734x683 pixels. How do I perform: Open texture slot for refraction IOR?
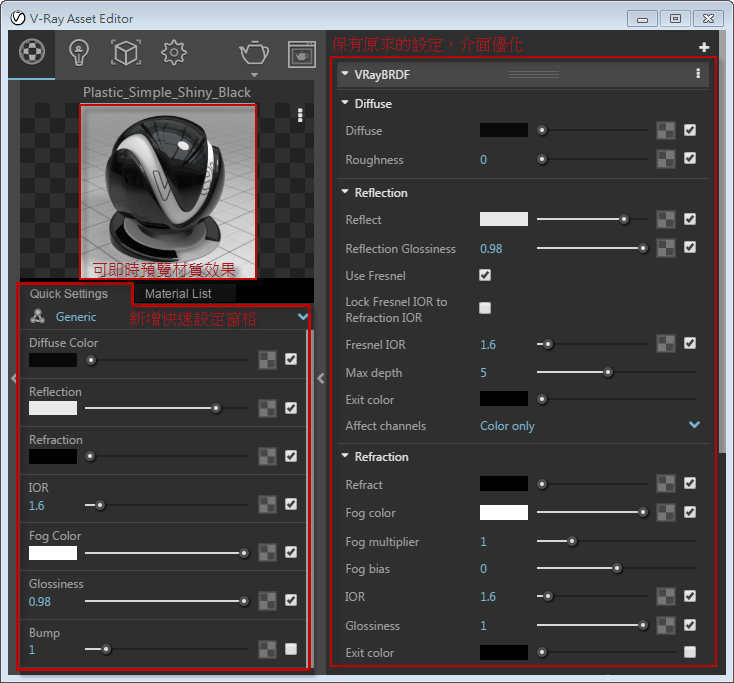tap(665, 596)
